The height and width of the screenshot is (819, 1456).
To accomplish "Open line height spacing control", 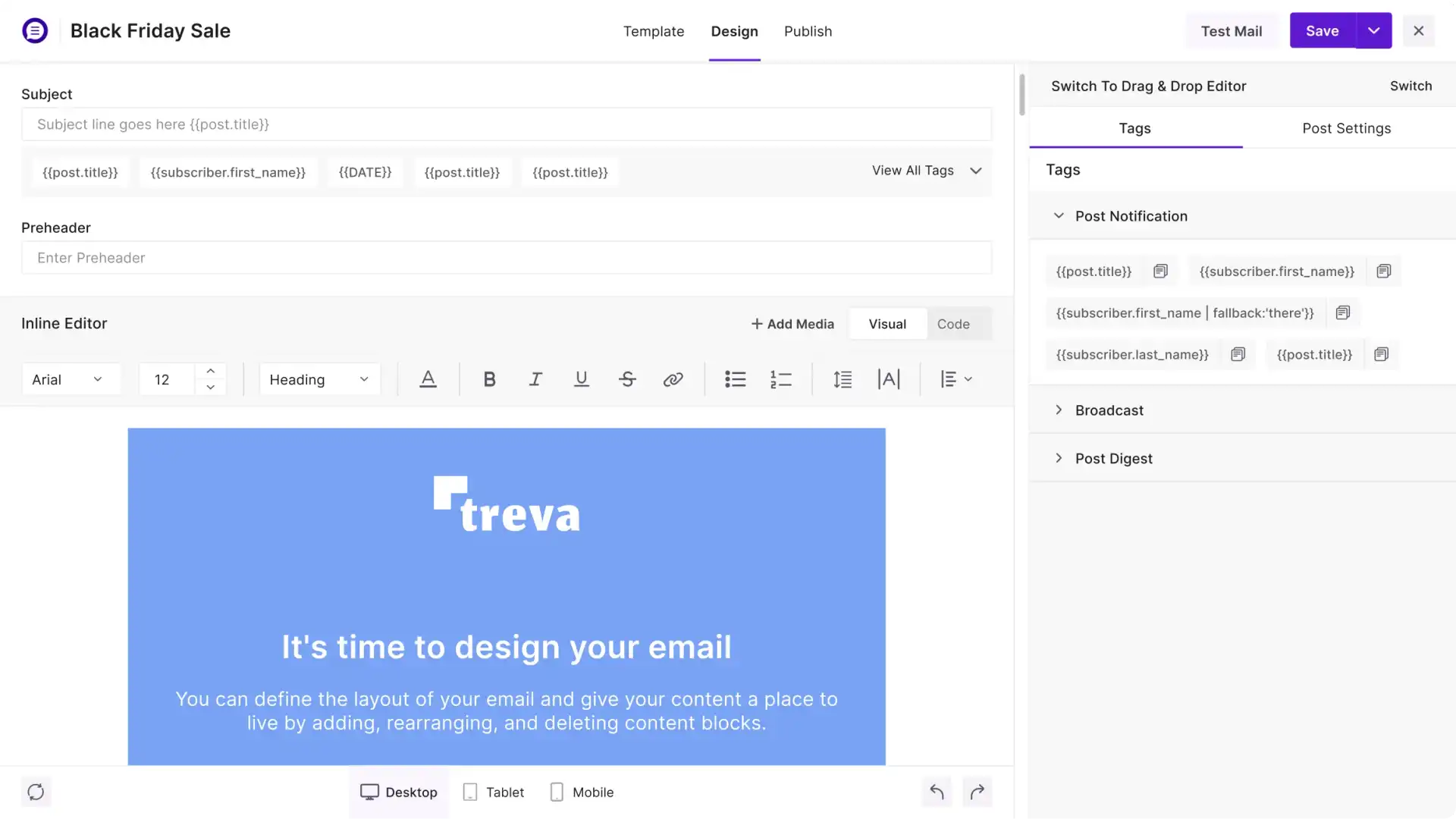I will 843,379.
